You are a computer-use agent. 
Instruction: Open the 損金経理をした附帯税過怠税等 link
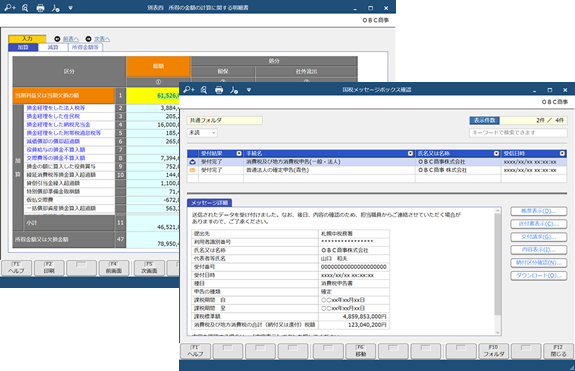coord(63,133)
